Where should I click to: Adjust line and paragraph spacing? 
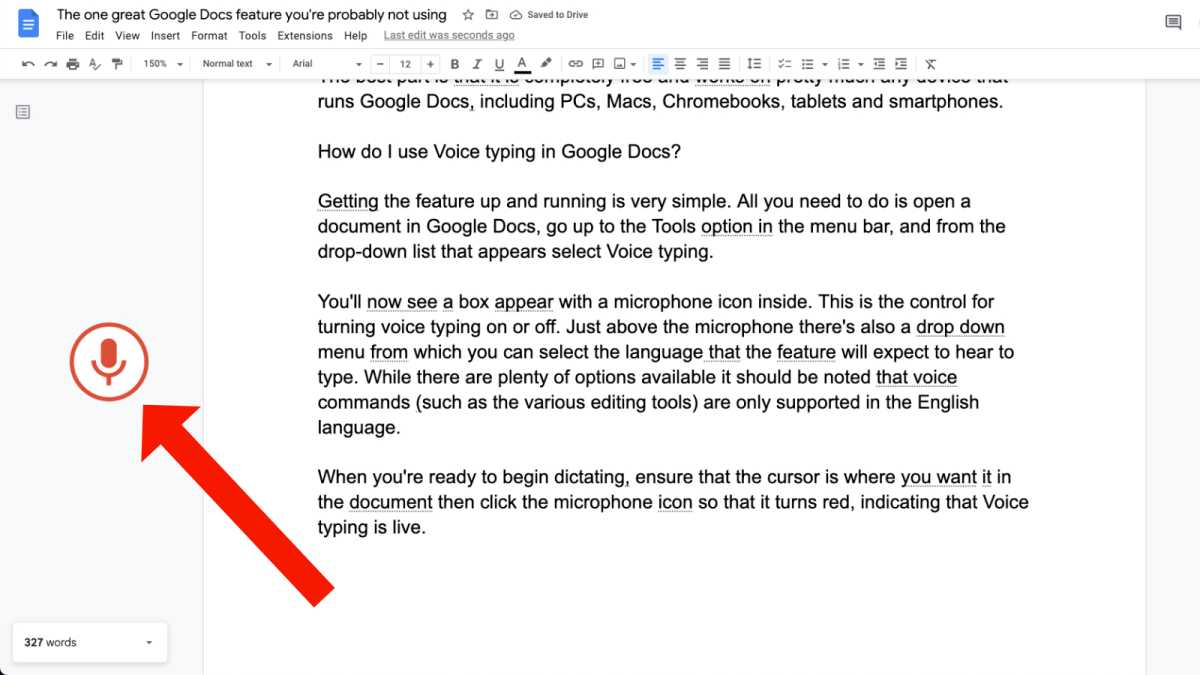[755, 64]
